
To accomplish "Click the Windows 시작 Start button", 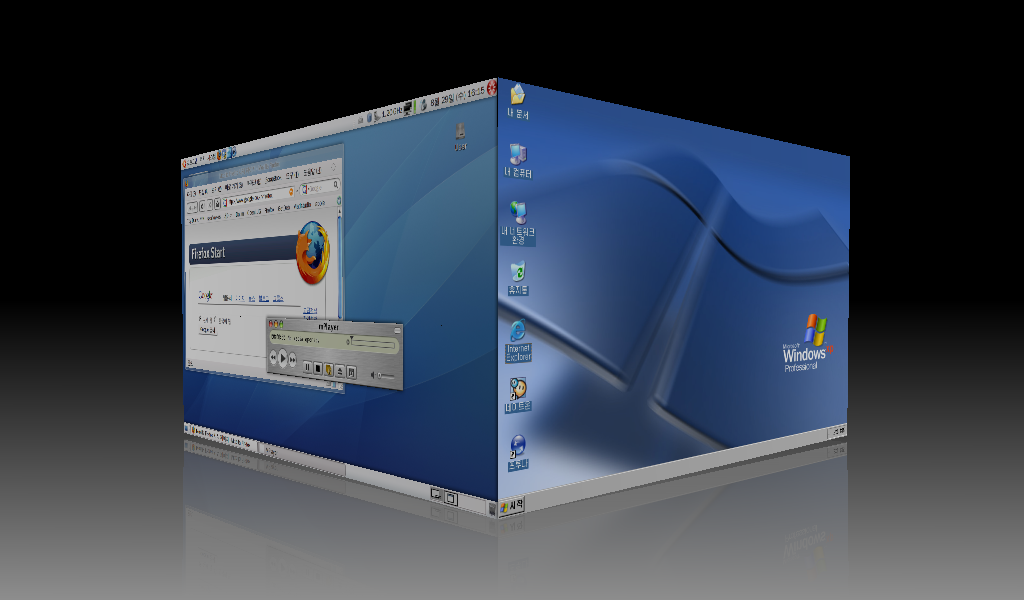I will pos(511,505).
